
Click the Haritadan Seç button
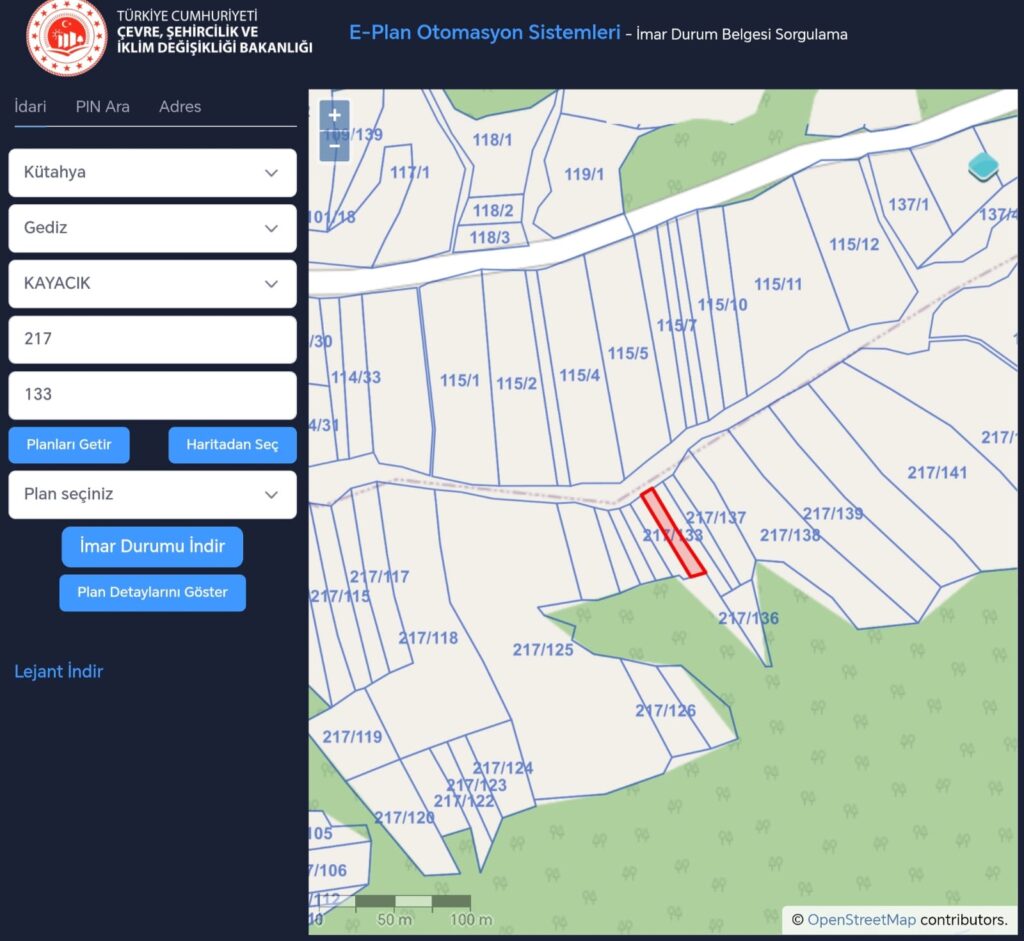232,445
